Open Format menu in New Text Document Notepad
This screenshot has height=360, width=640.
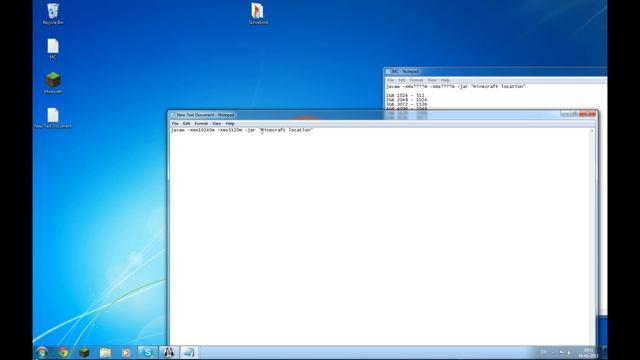pyautogui.click(x=201, y=123)
